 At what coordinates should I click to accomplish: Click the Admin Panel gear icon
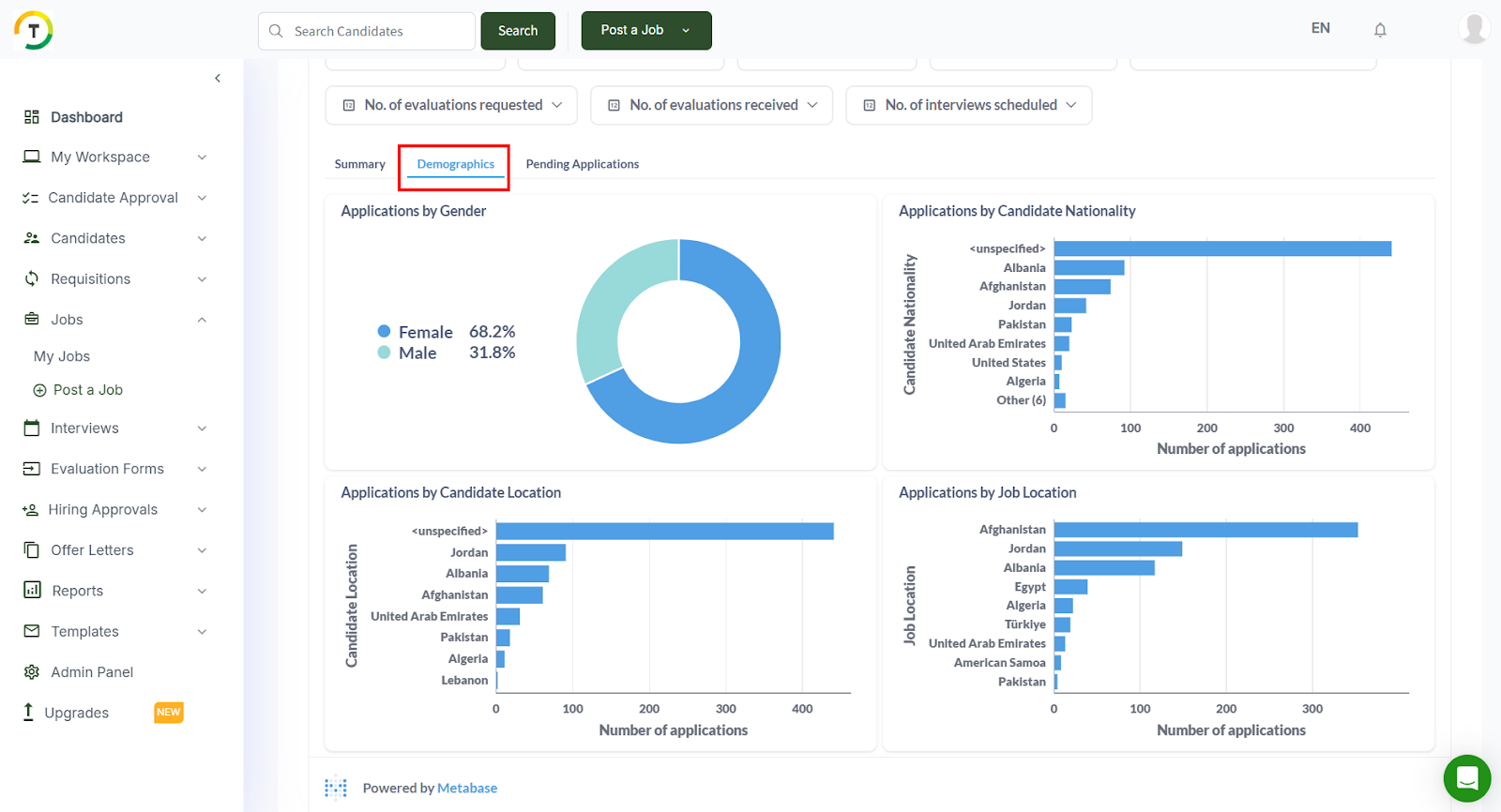[32, 672]
